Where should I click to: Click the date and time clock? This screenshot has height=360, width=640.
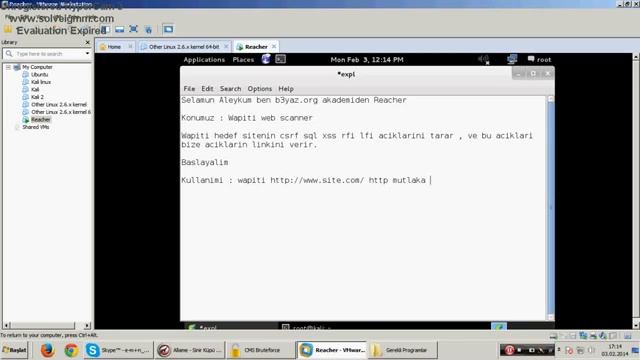[x=367, y=60]
